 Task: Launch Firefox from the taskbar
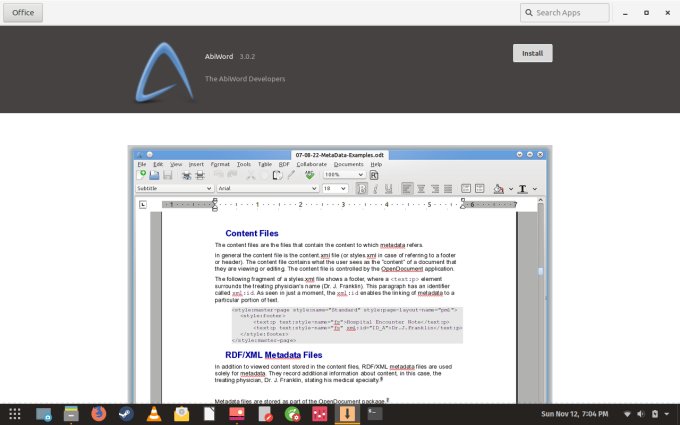tap(99, 414)
